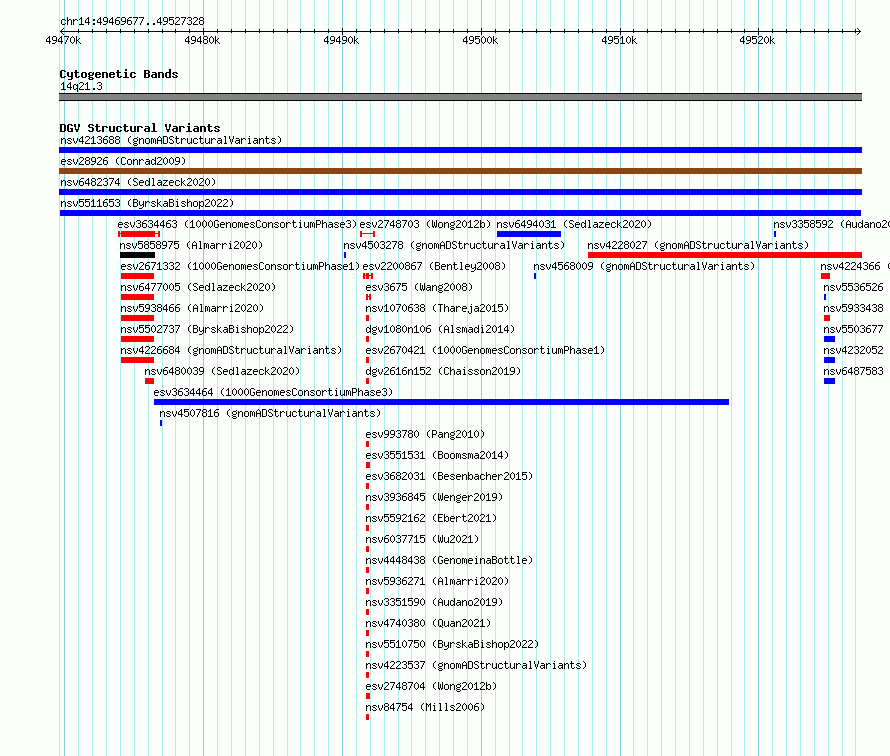Click nsv6480039 Sedlazeck2020 label
This screenshot has width=890, height=756.
(x=222, y=371)
